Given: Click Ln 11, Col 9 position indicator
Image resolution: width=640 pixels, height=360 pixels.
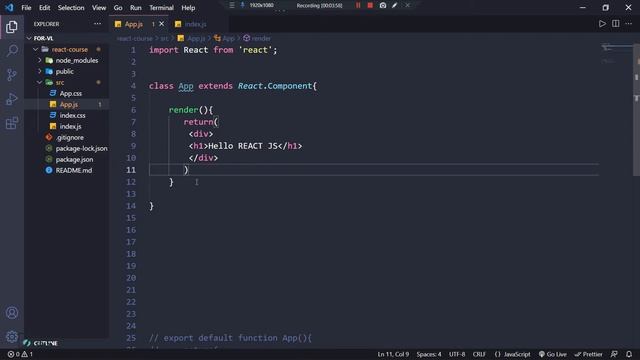Looking at the screenshot, I should [393, 354].
